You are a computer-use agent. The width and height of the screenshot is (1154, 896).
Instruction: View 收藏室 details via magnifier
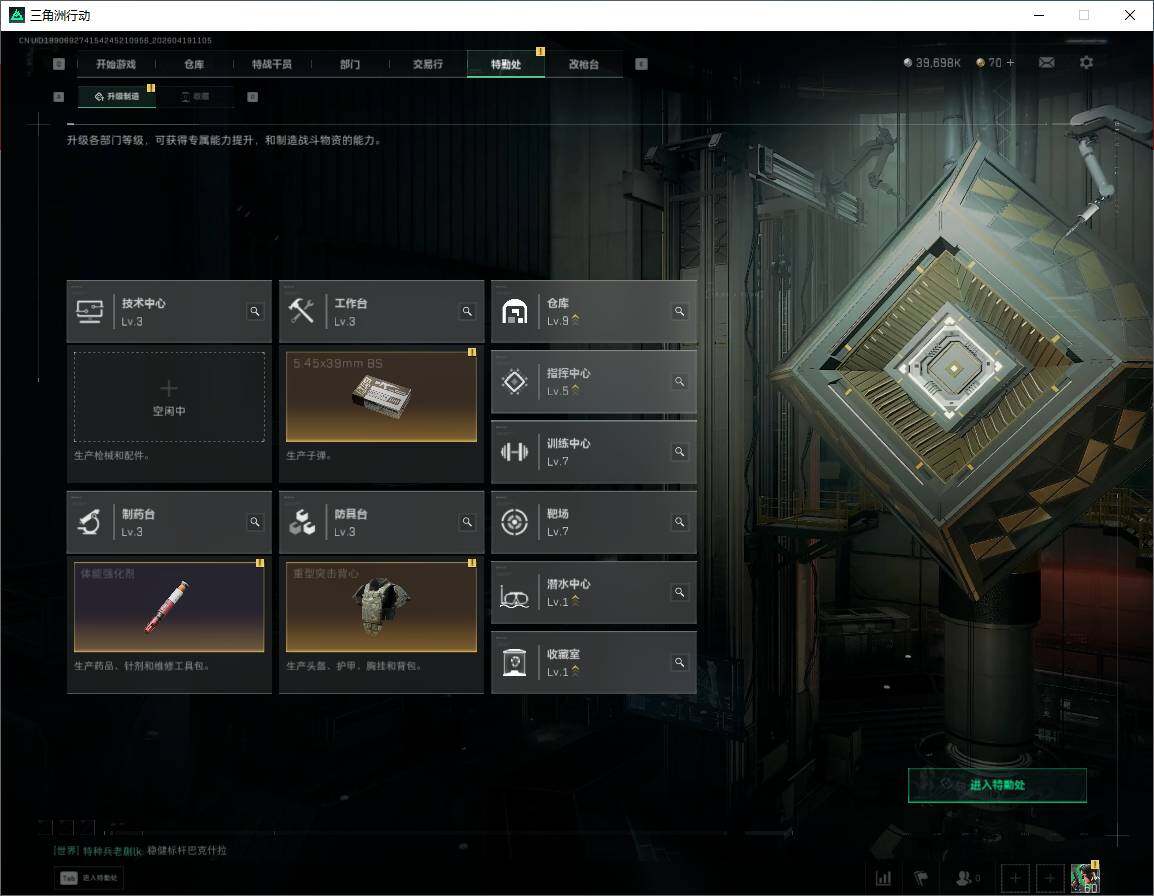pyautogui.click(x=679, y=663)
